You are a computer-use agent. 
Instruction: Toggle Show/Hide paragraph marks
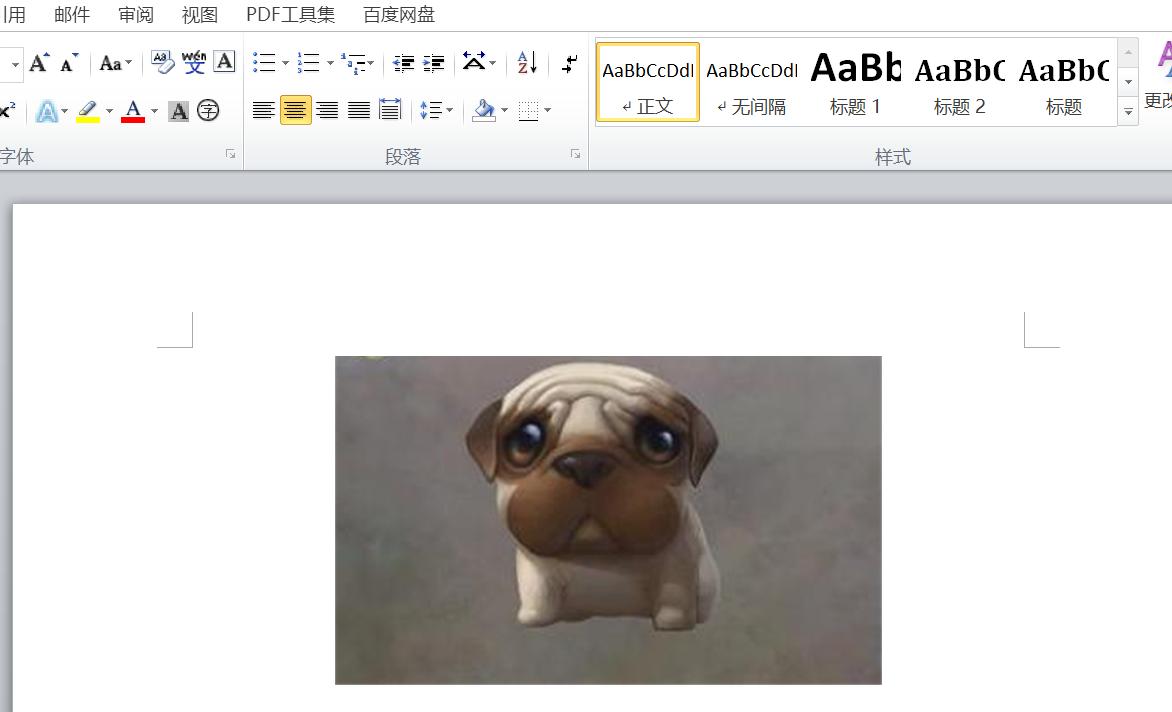568,62
